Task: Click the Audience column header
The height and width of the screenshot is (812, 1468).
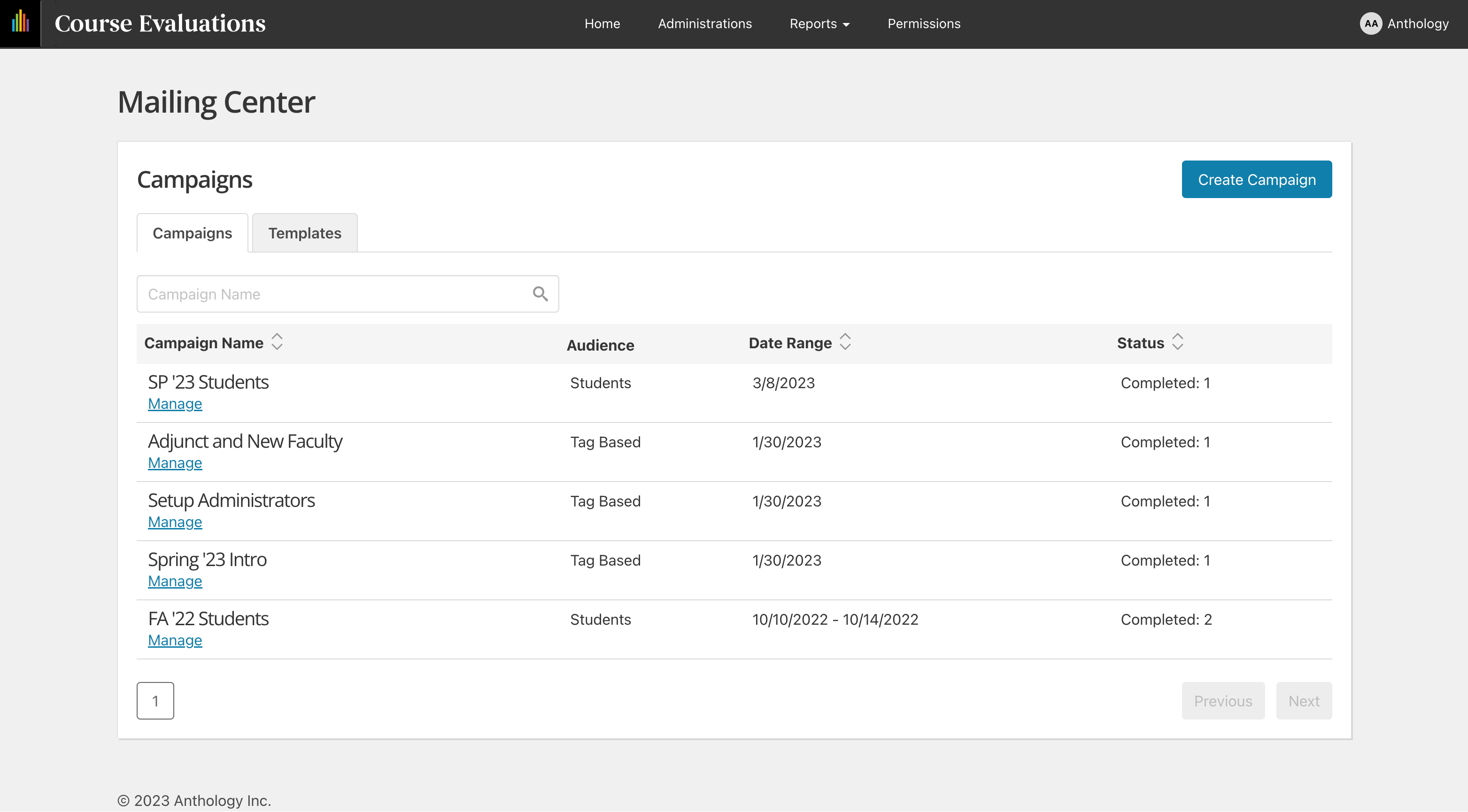Action: click(x=600, y=345)
